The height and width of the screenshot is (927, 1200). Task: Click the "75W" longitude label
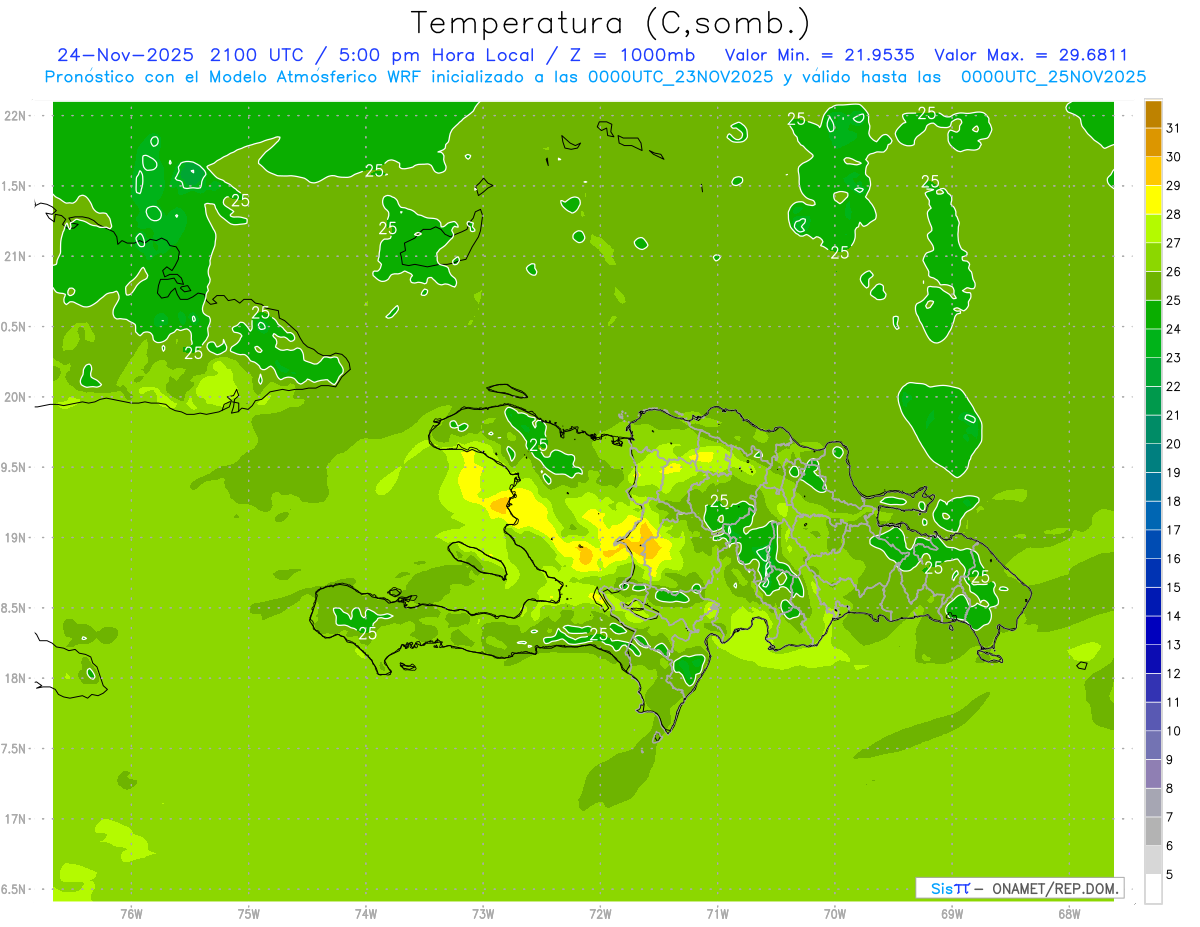pos(249,913)
